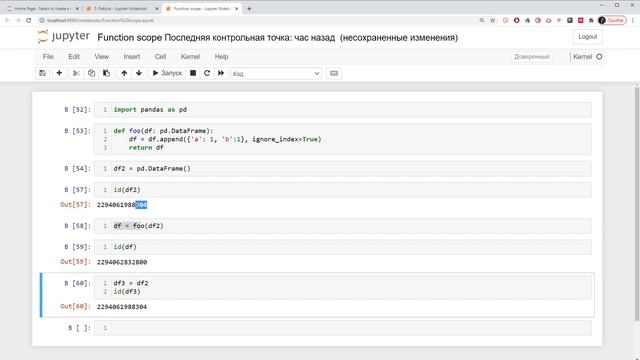Open the command palette keyboard icon
This screenshot has width=640, height=360.
[x=334, y=73]
